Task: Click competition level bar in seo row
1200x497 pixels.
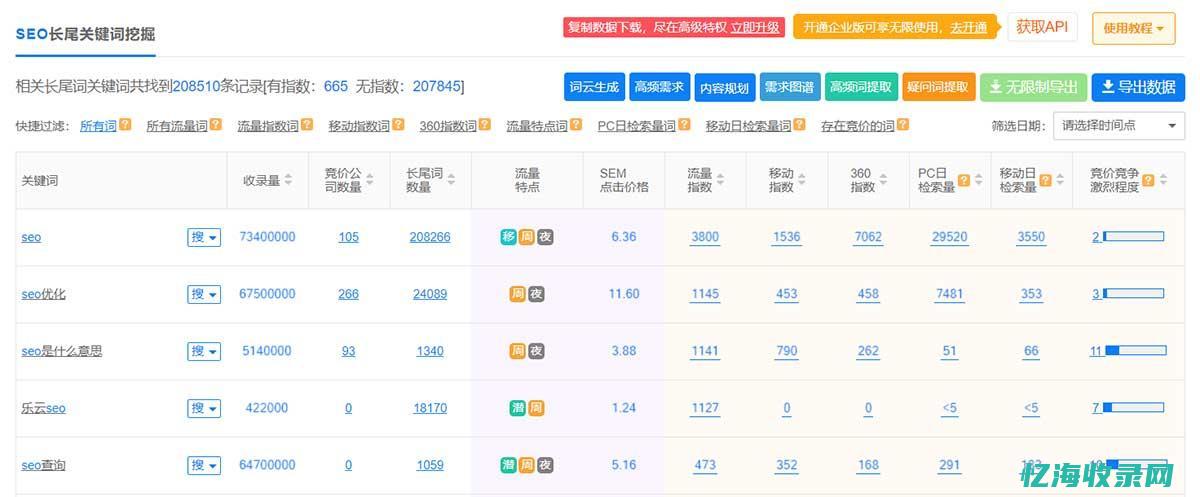Action: (1133, 237)
